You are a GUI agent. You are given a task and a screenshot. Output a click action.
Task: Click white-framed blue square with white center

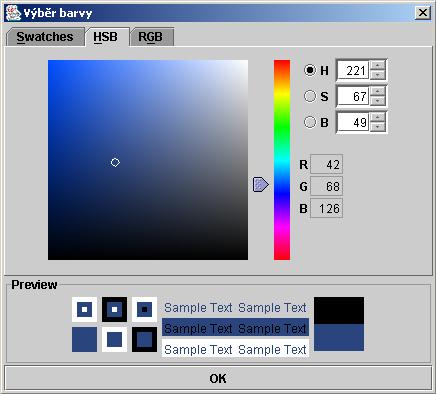click(84, 309)
